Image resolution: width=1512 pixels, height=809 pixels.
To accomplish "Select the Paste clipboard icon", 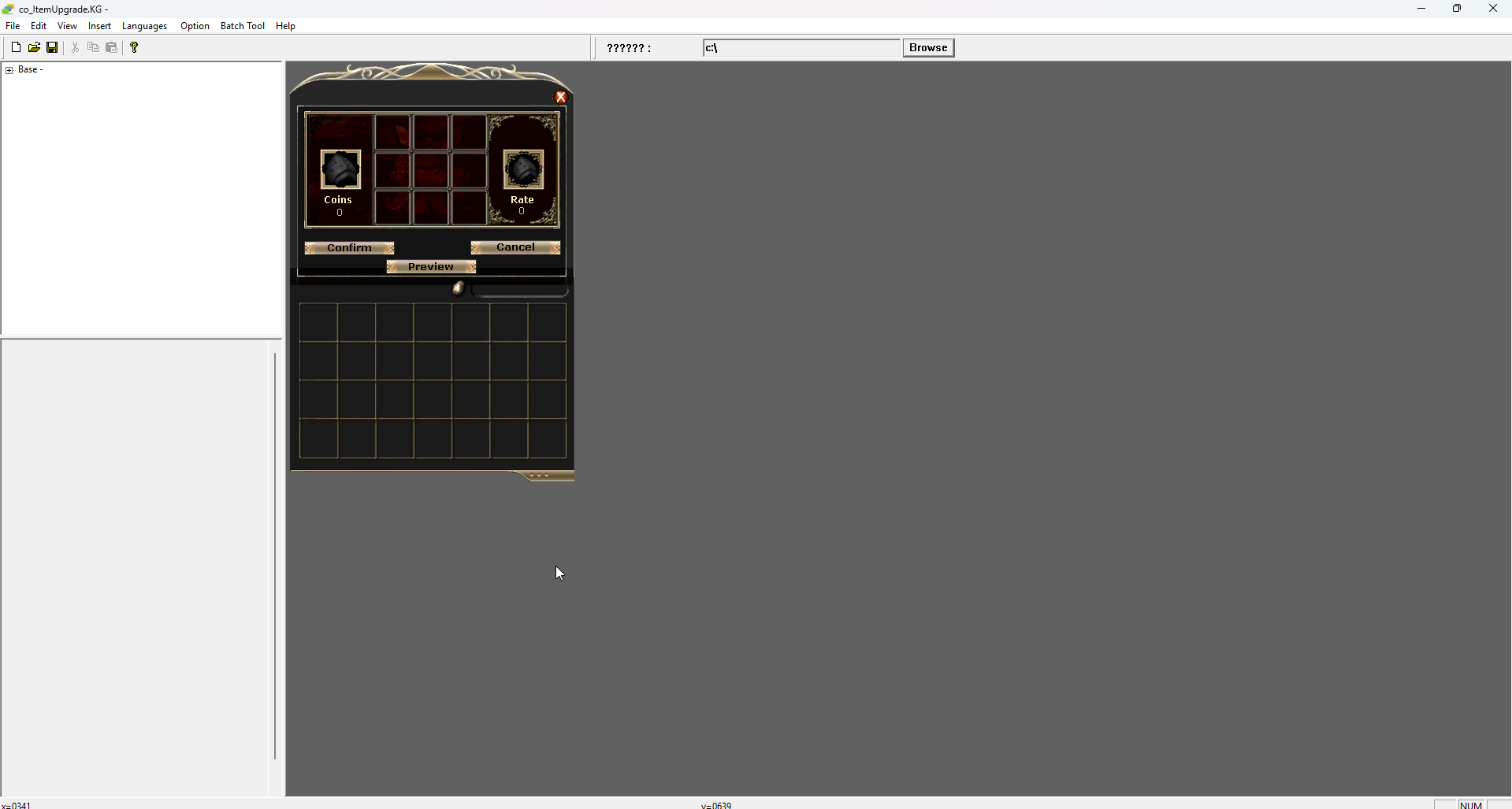I will pos(112,46).
